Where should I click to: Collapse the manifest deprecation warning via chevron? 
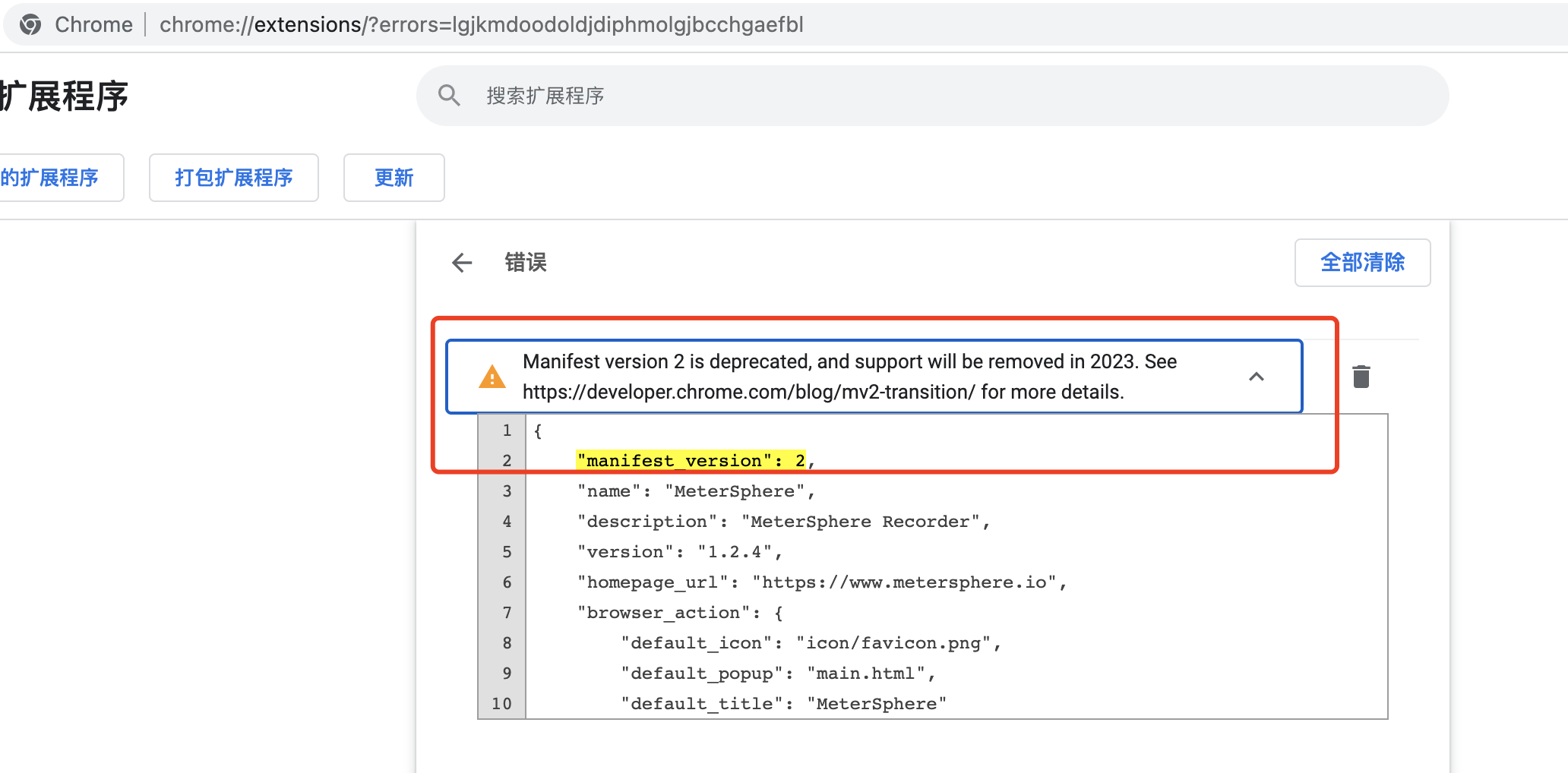[x=1257, y=377]
